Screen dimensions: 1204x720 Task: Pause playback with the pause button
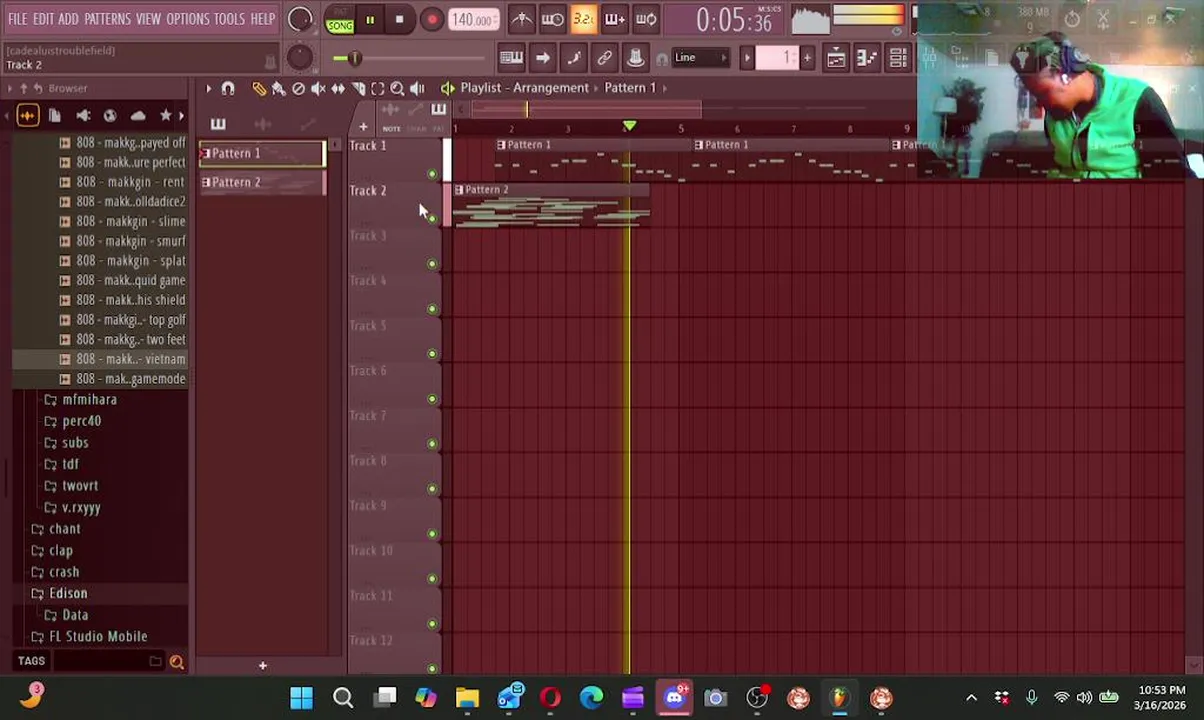370,20
